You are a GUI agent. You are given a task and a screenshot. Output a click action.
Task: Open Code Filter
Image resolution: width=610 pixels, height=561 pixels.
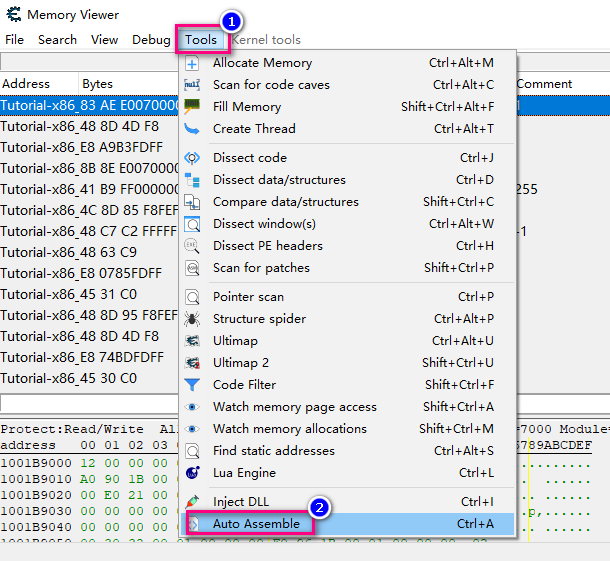pyautogui.click(x=347, y=385)
